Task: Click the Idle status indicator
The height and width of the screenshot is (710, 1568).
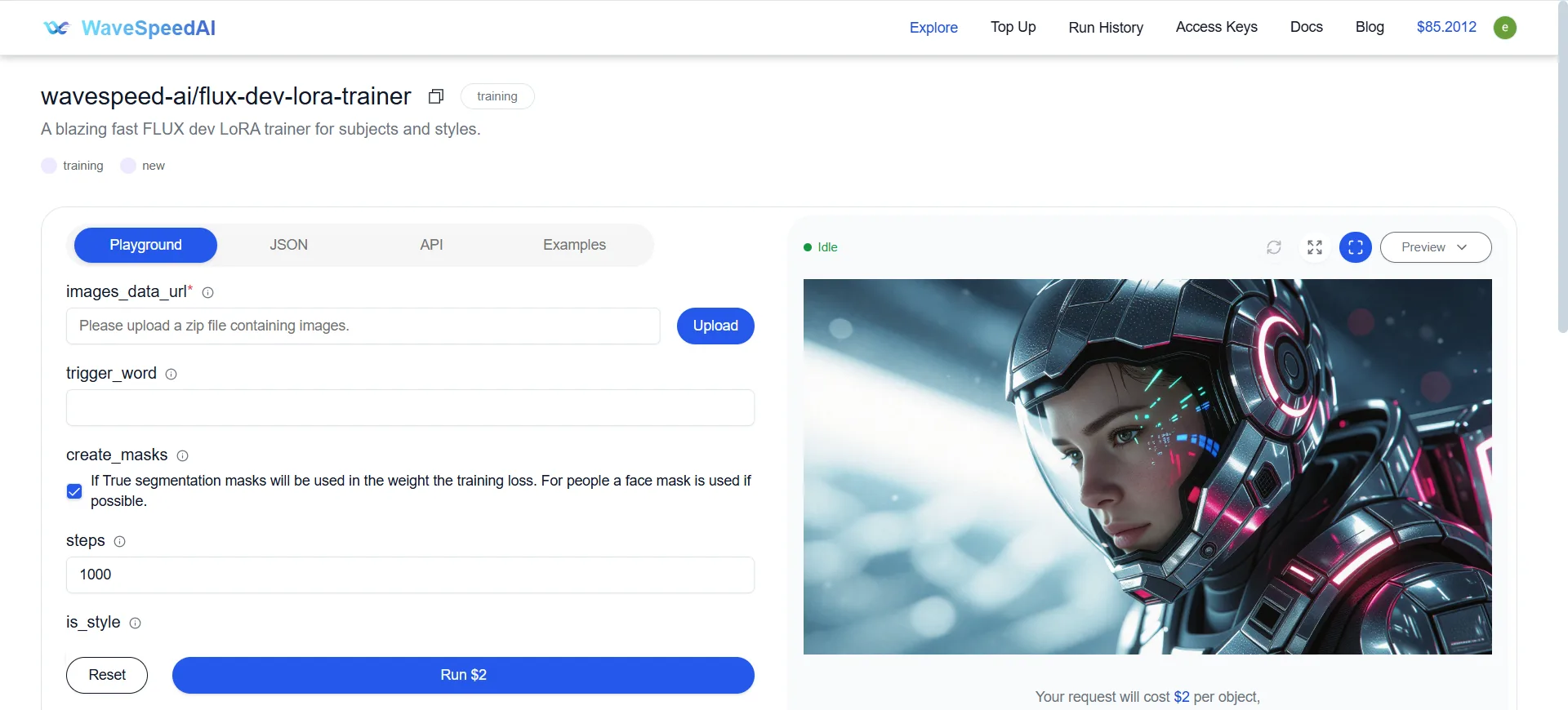Action: [x=821, y=247]
